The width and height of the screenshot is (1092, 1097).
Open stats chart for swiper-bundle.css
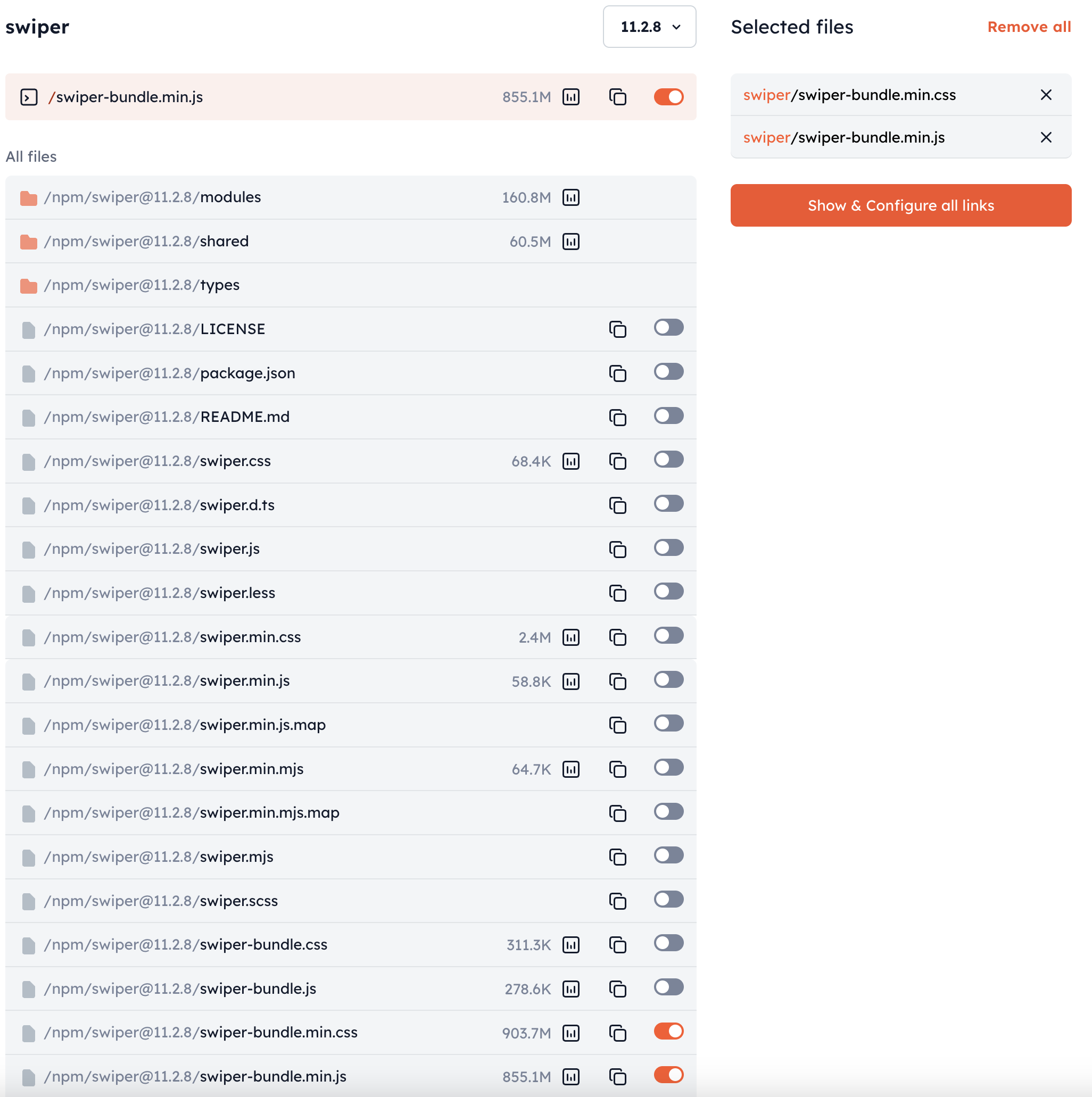click(570, 945)
